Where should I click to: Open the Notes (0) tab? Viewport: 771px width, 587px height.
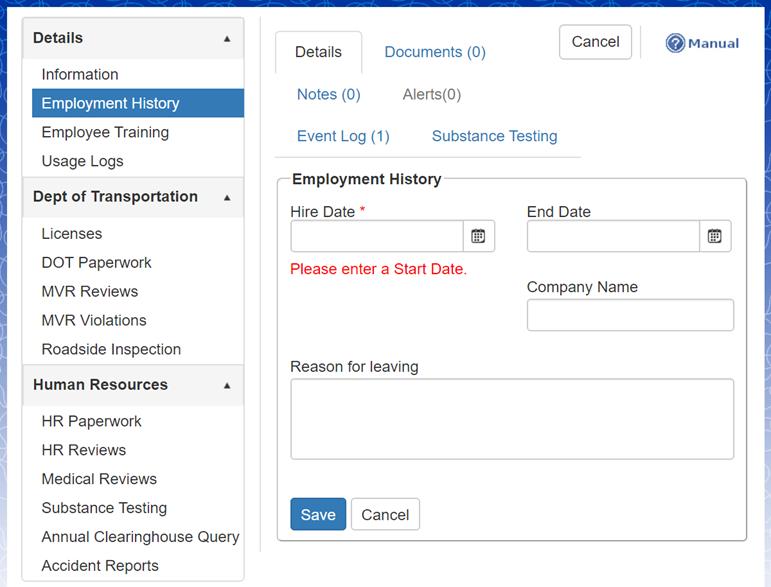tap(328, 94)
